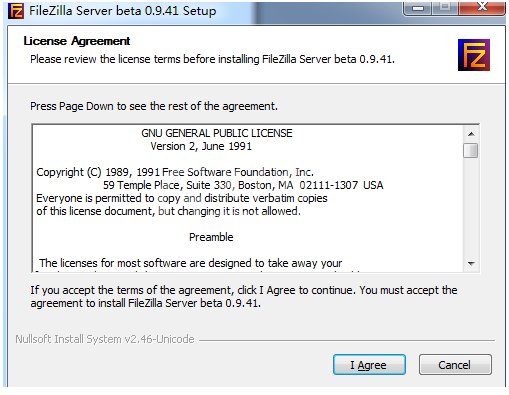The height and width of the screenshot is (395, 509).
Task: Minimize the FileZilla Server Setup window
Action: (418, 8)
